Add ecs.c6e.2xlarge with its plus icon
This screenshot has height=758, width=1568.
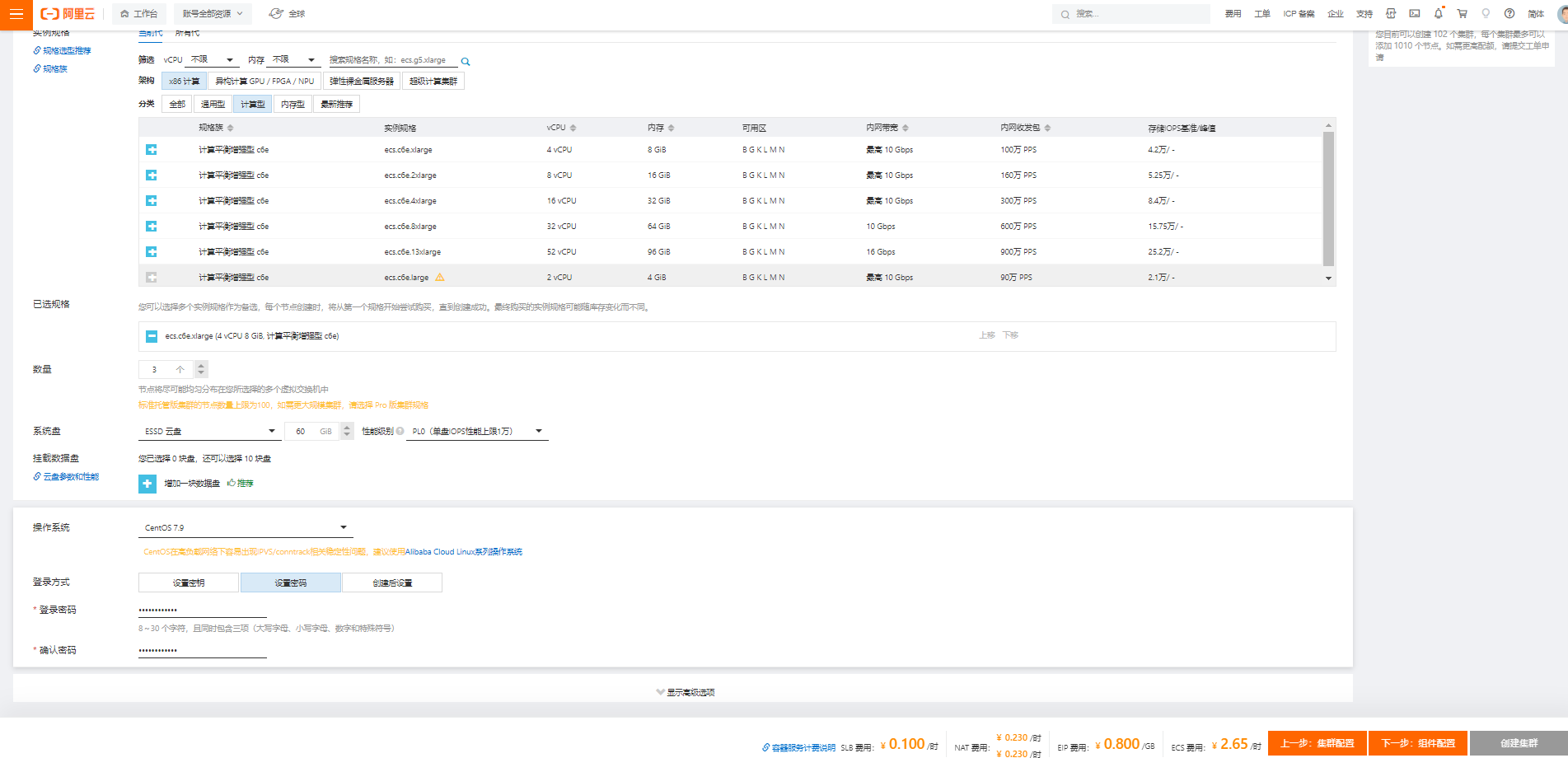click(x=152, y=175)
